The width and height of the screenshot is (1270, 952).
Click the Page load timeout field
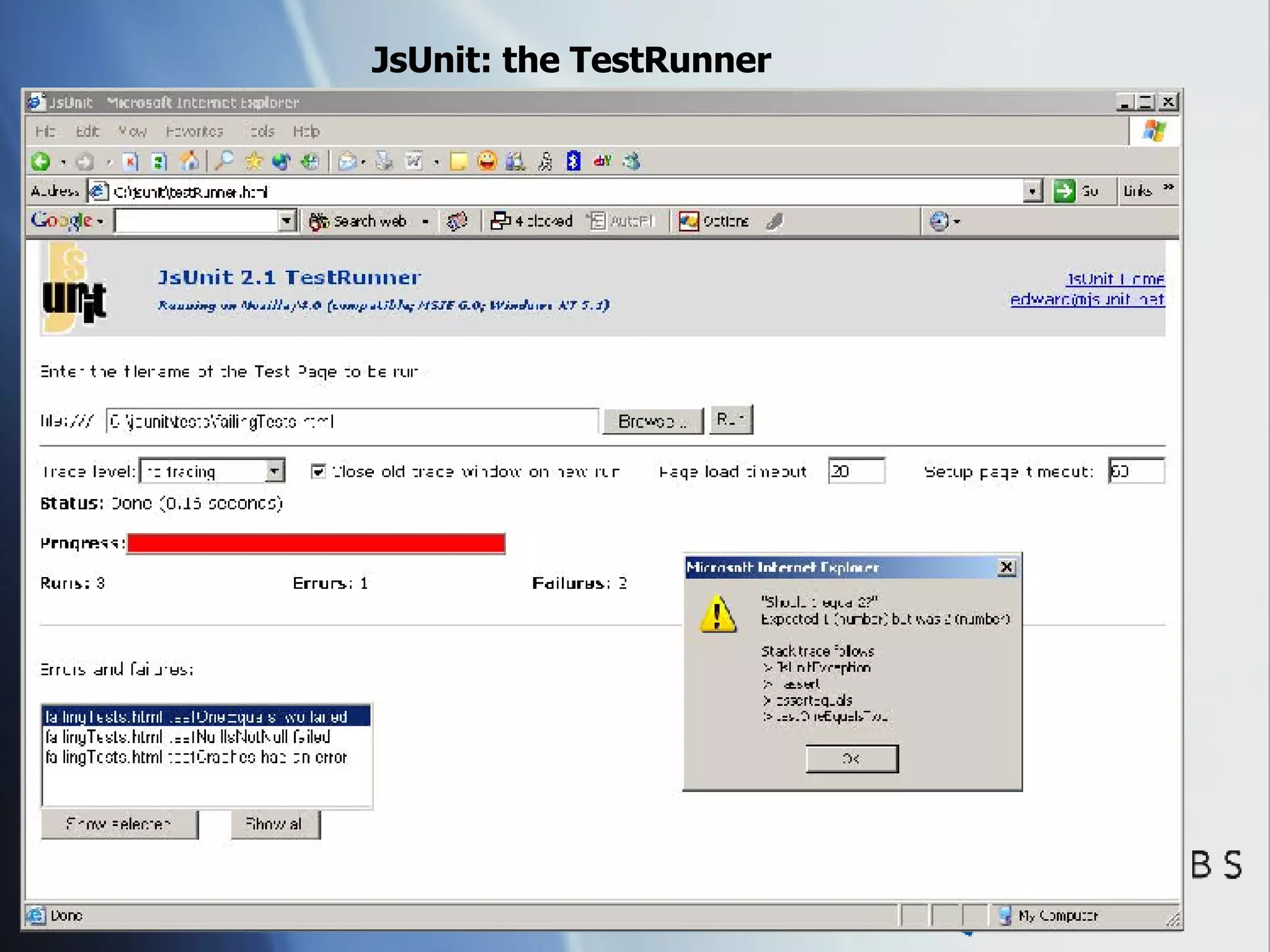click(856, 471)
